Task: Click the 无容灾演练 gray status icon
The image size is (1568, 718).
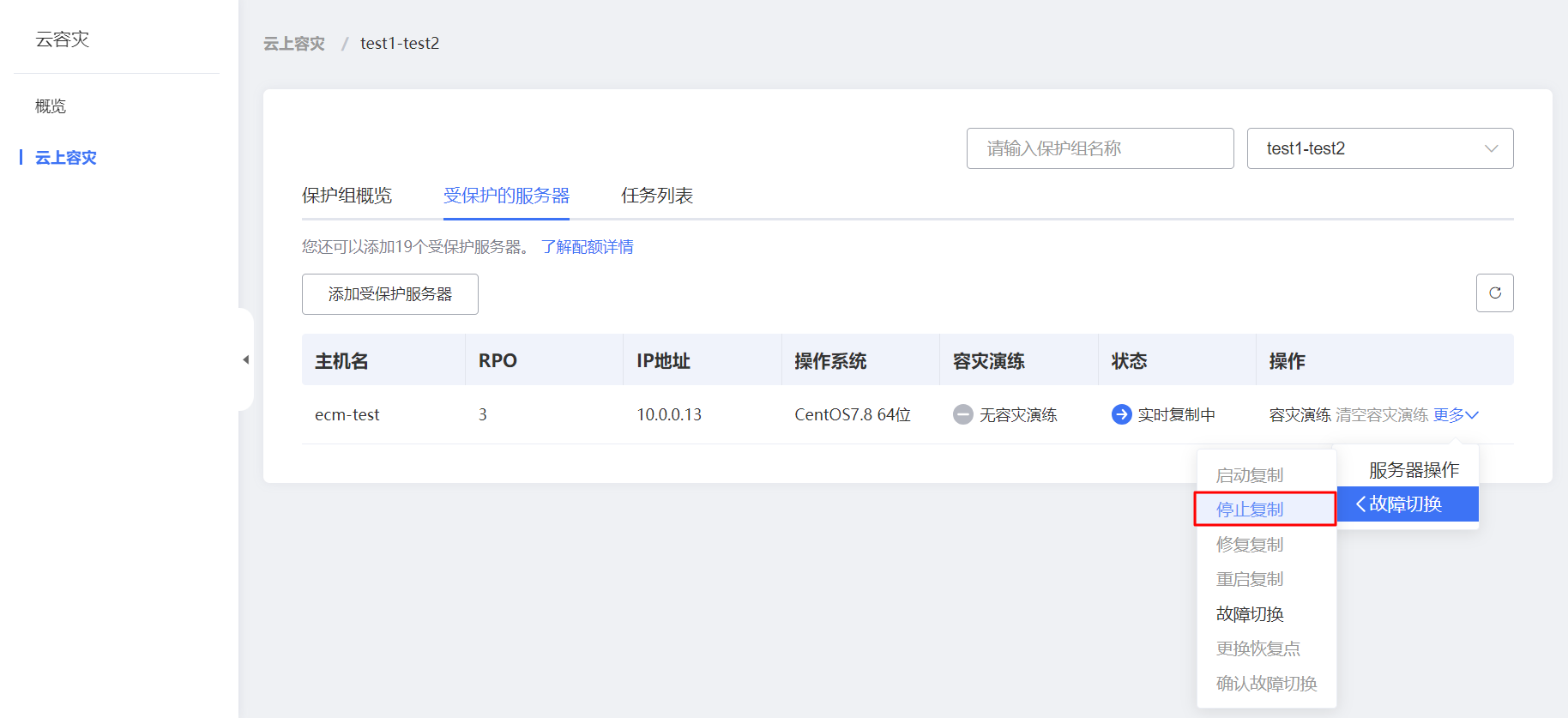Action: click(962, 414)
